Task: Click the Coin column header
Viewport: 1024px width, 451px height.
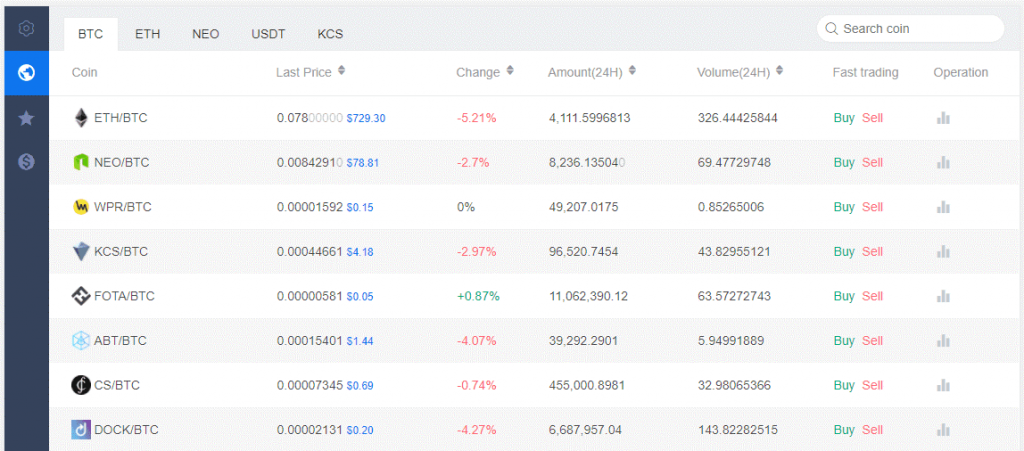Action: coord(84,72)
